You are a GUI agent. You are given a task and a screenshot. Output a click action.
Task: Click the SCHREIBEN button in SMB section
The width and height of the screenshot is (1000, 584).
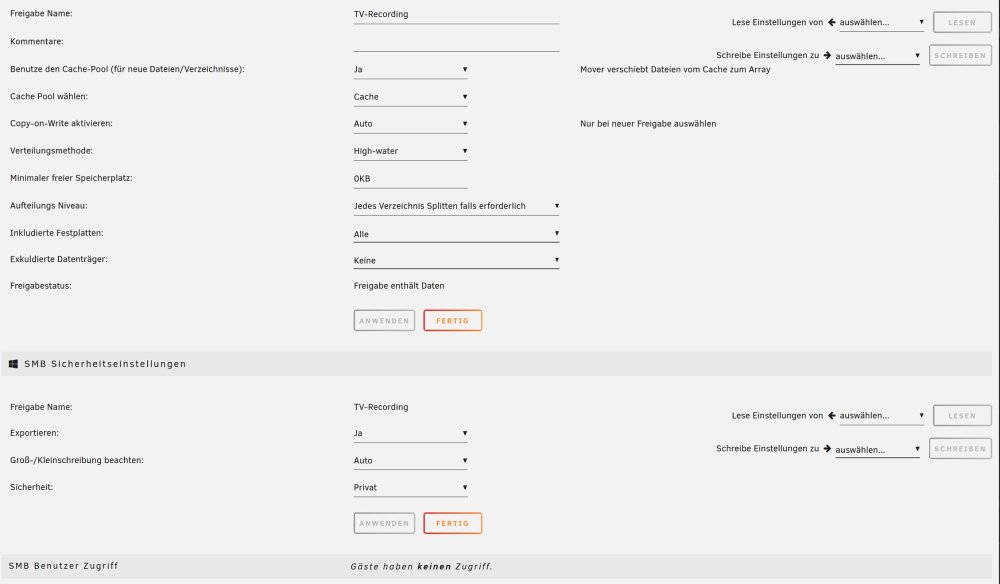click(960, 449)
